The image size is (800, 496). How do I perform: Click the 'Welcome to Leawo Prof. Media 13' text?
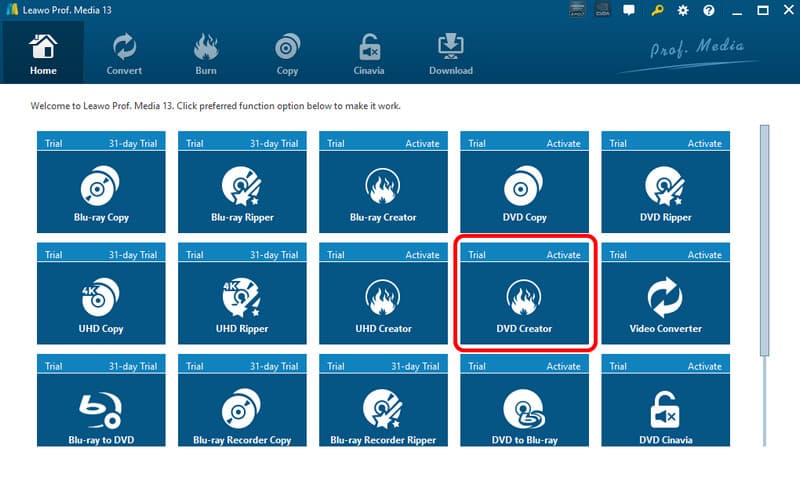click(x=102, y=106)
